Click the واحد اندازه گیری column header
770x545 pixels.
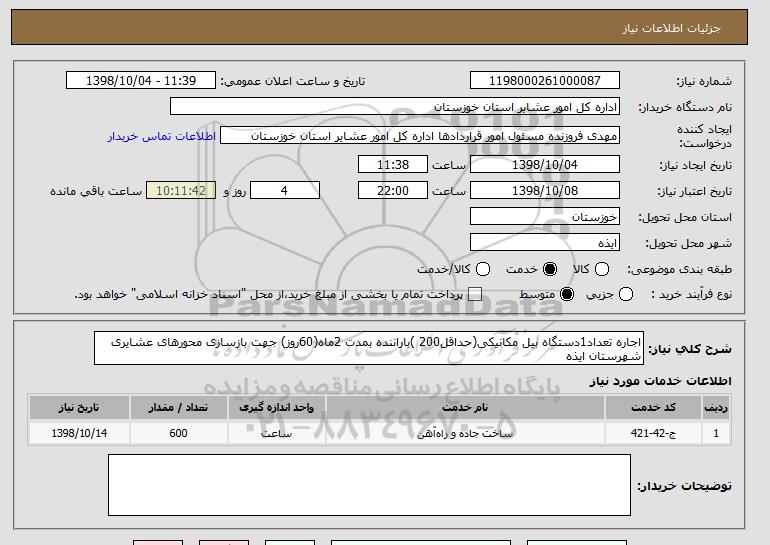[x=276, y=408]
